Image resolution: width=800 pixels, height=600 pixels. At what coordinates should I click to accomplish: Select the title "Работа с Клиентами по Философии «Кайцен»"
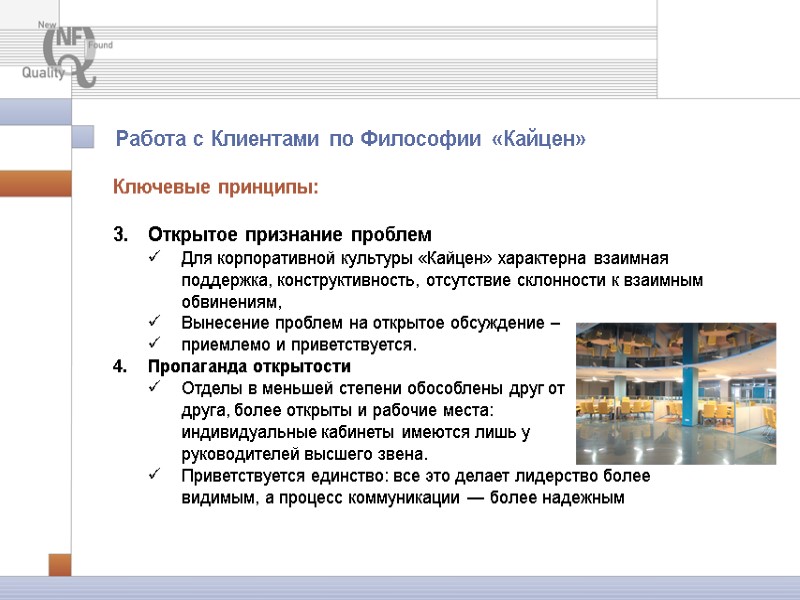(x=352, y=139)
